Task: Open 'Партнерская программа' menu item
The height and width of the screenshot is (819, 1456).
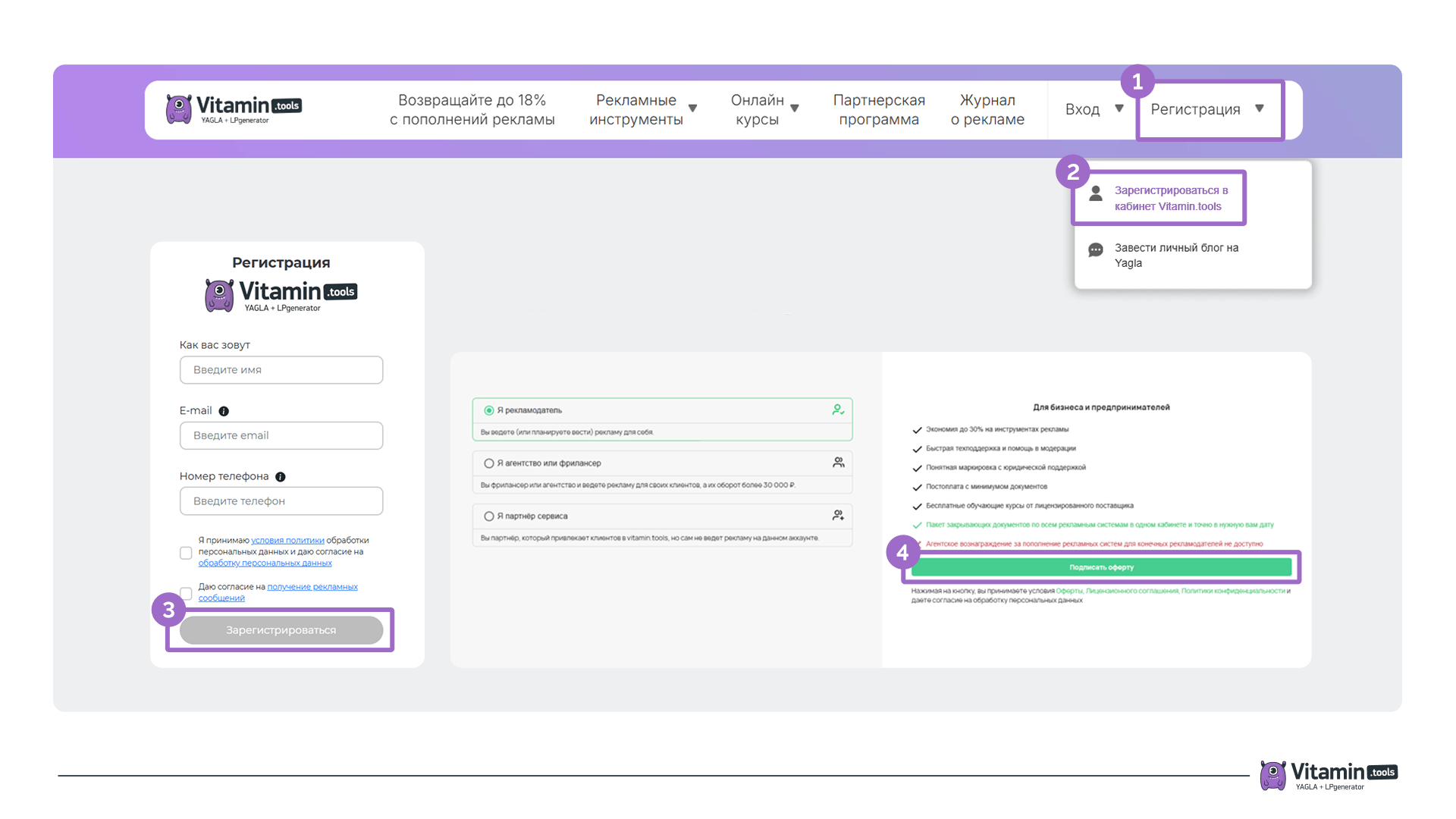Action: (879, 109)
